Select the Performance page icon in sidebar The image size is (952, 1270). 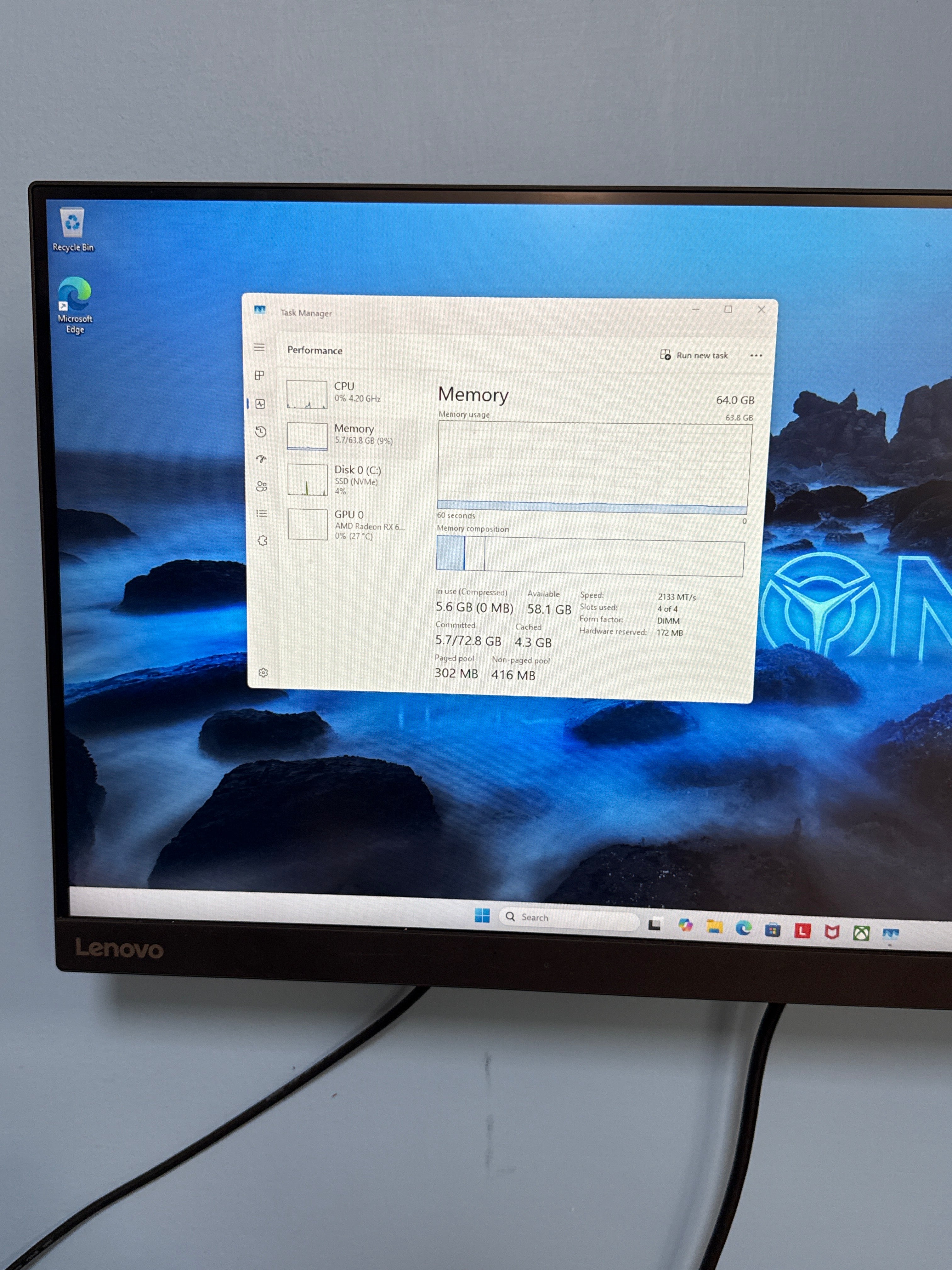point(261,403)
